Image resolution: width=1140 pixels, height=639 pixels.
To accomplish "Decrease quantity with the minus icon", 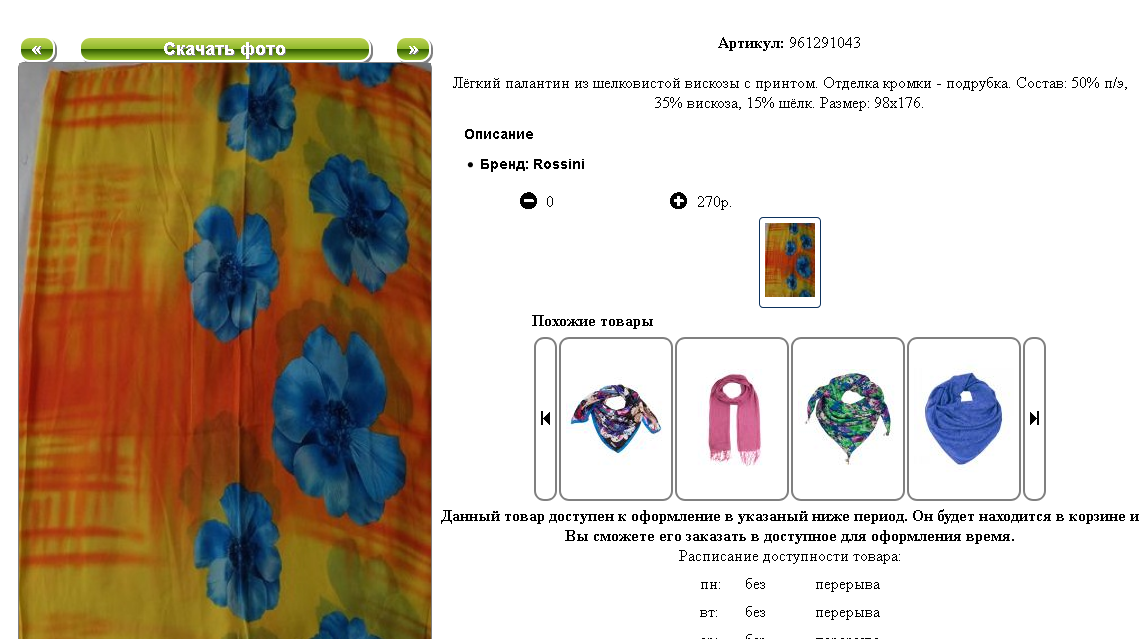I will click(529, 201).
